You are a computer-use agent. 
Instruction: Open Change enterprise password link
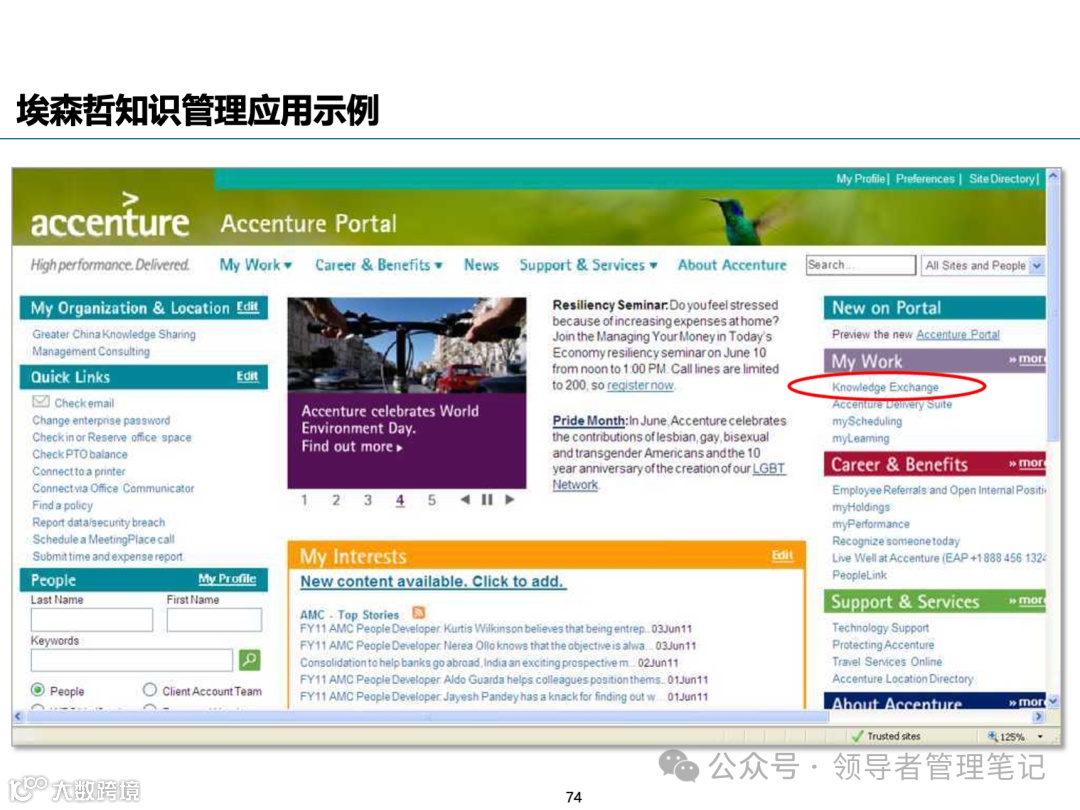click(x=101, y=420)
